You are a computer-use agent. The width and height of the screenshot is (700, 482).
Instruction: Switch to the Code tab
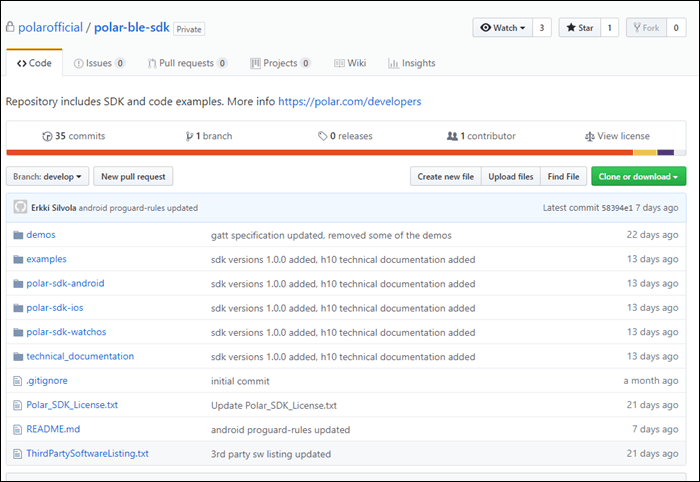[34, 63]
